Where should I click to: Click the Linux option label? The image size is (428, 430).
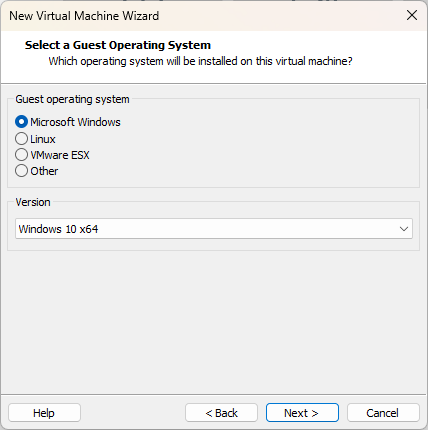pos(43,139)
